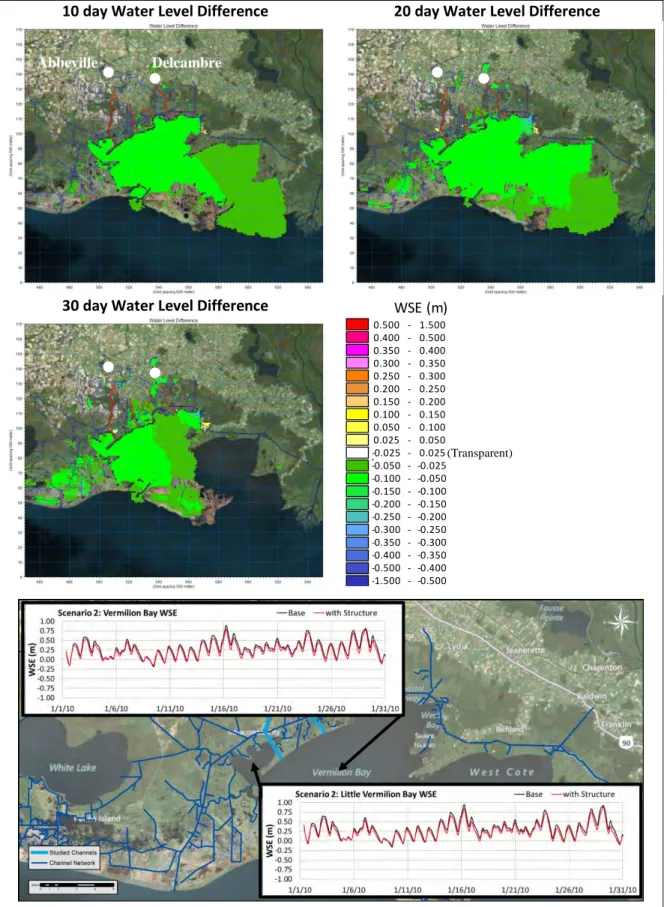
Task: Click the WSE (m) legend heading
Action: tap(421, 308)
